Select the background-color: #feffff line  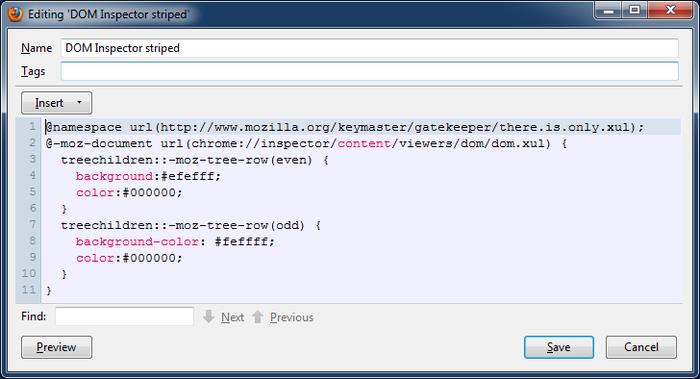[175, 242]
